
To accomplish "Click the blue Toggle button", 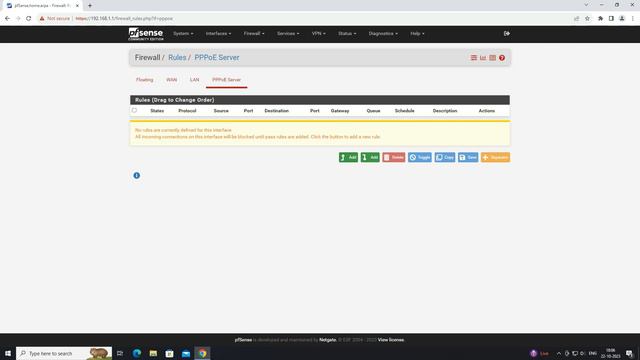I will (x=420, y=157).
